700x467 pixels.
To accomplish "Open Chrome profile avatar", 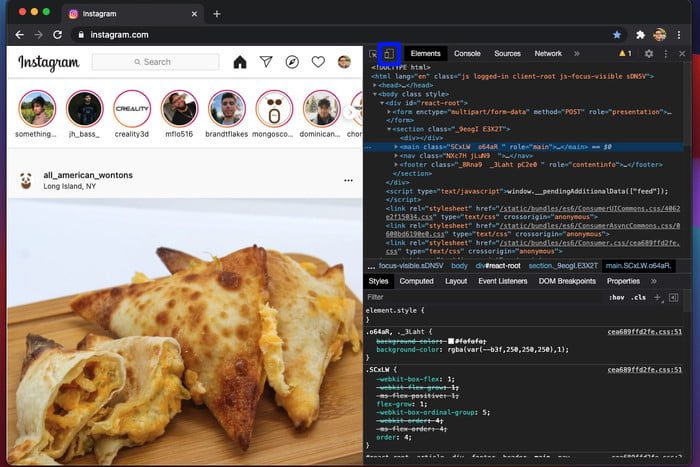I will [x=660, y=35].
